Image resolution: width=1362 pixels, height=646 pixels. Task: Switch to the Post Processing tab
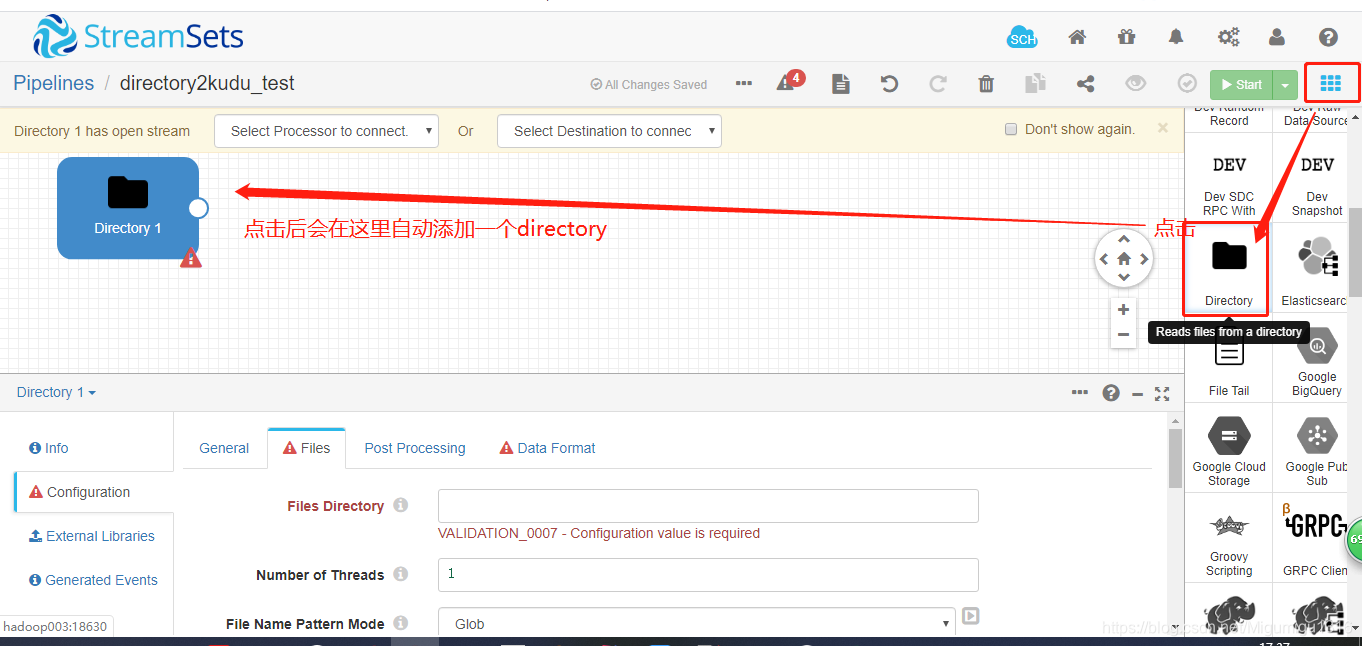[x=414, y=448]
